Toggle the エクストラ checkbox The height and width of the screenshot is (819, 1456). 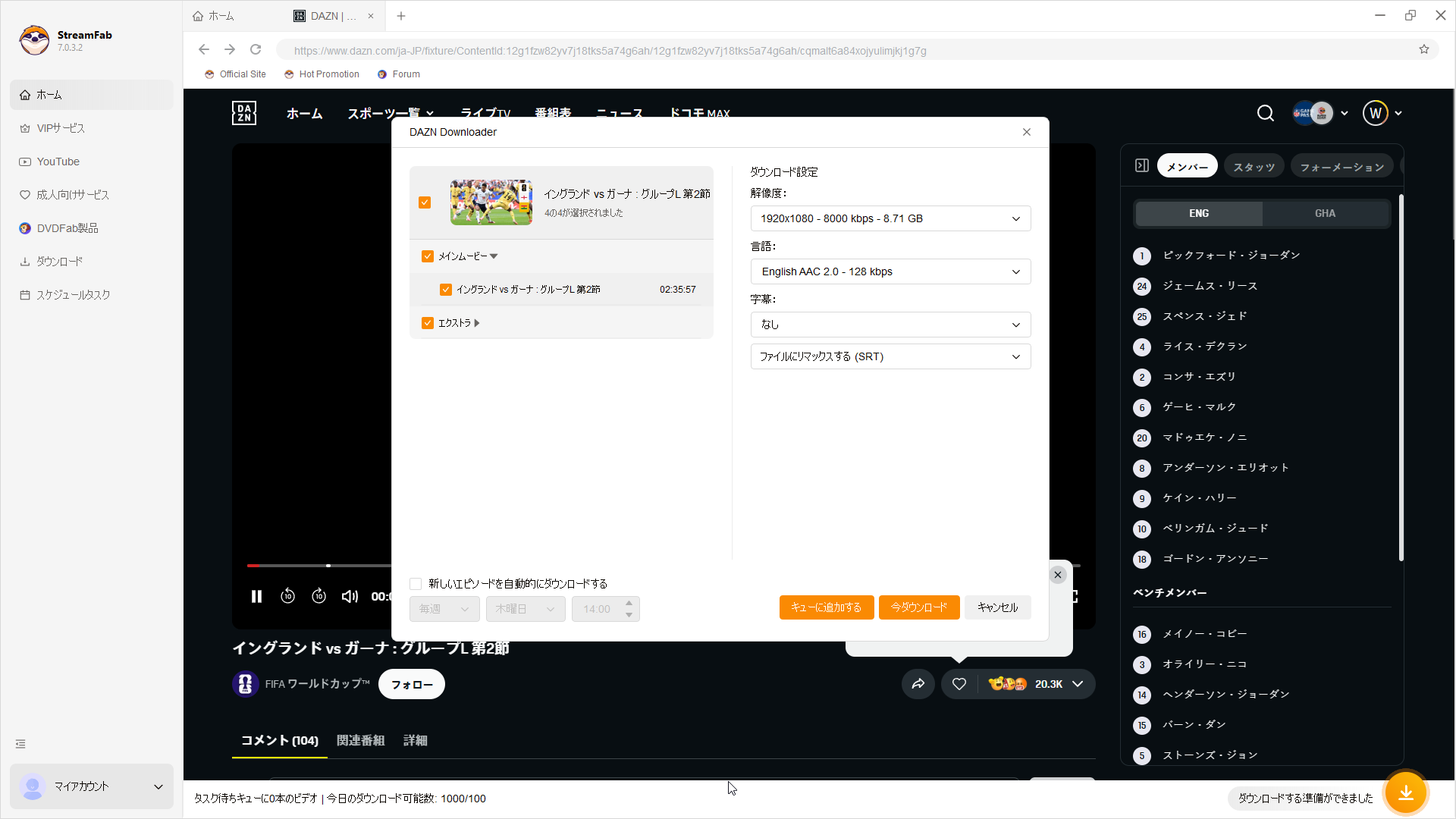[x=428, y=323]
